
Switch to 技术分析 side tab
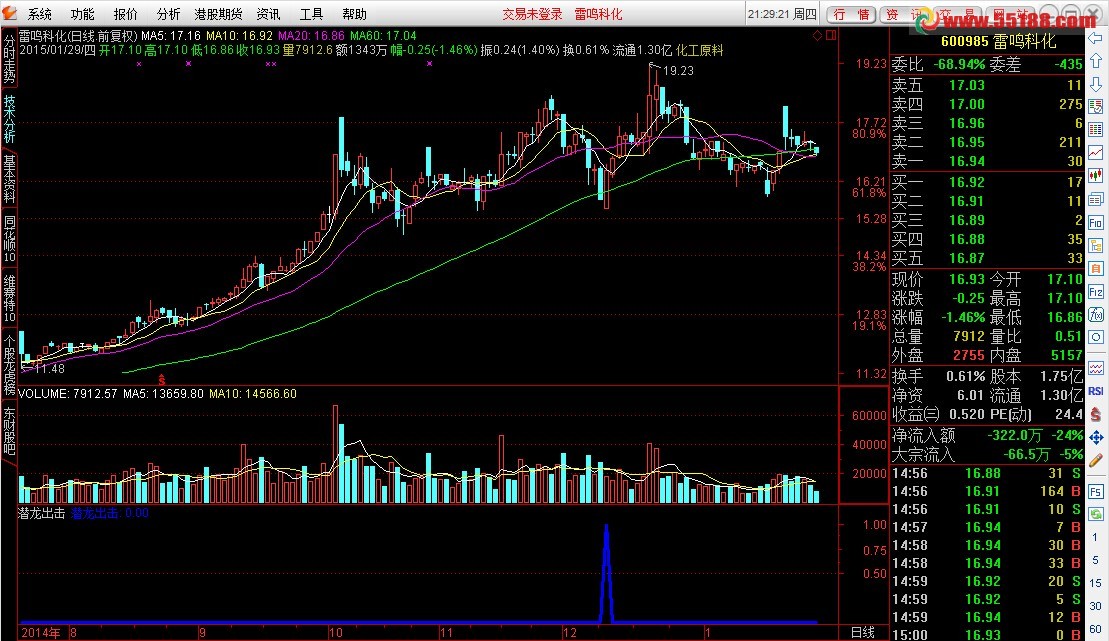pyautogui.click(x=9, y=119)
